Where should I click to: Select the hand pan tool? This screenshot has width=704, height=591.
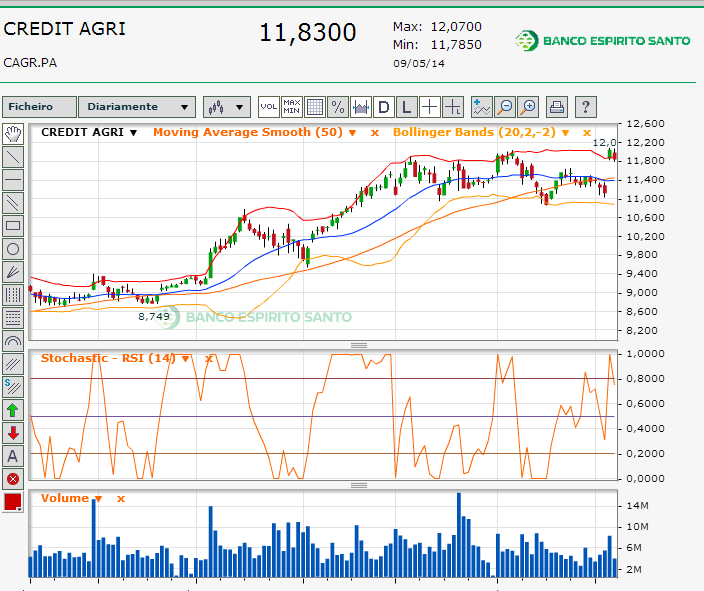point(13,134)
